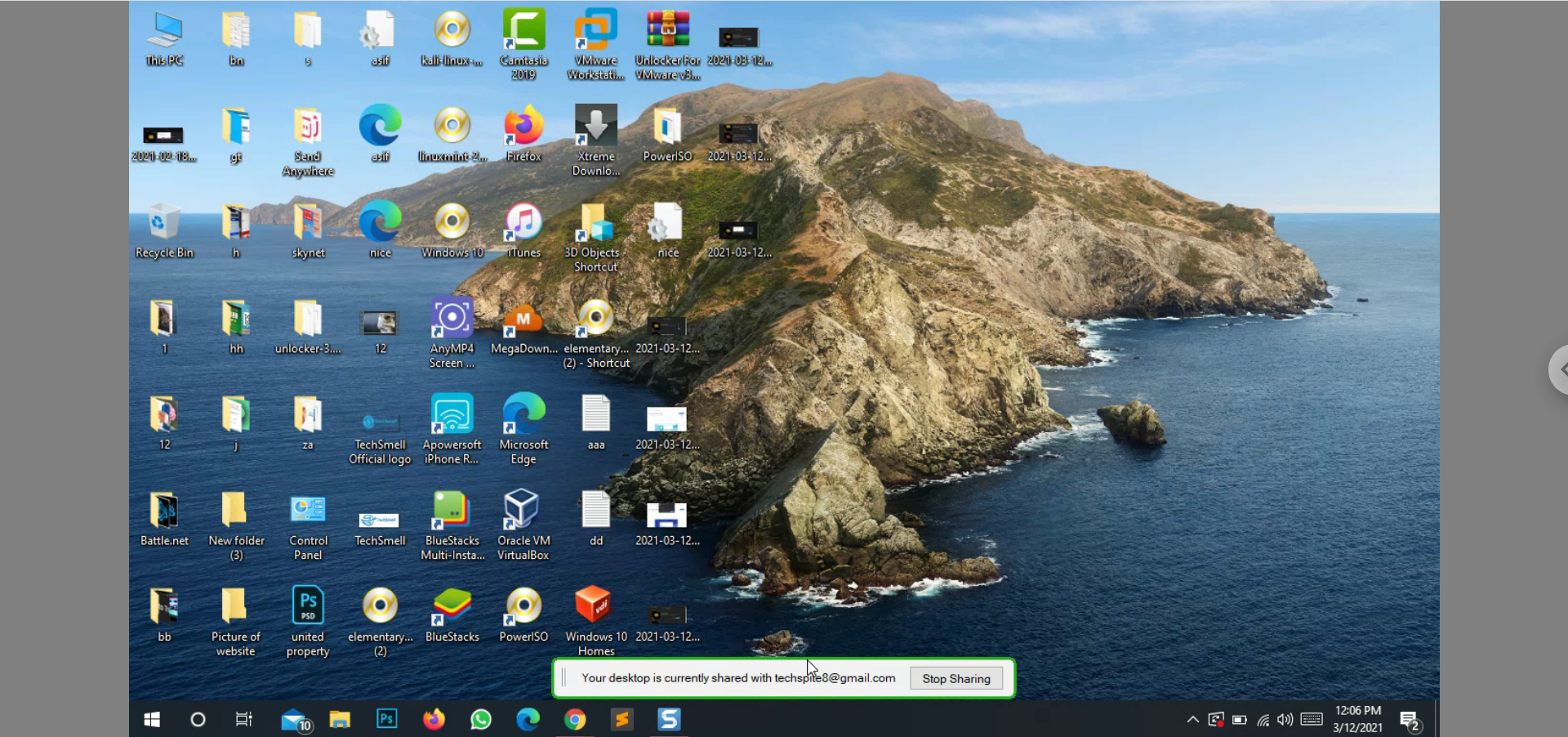
Task: Select the Control Panel desktop icon
Action: [308, 511]
